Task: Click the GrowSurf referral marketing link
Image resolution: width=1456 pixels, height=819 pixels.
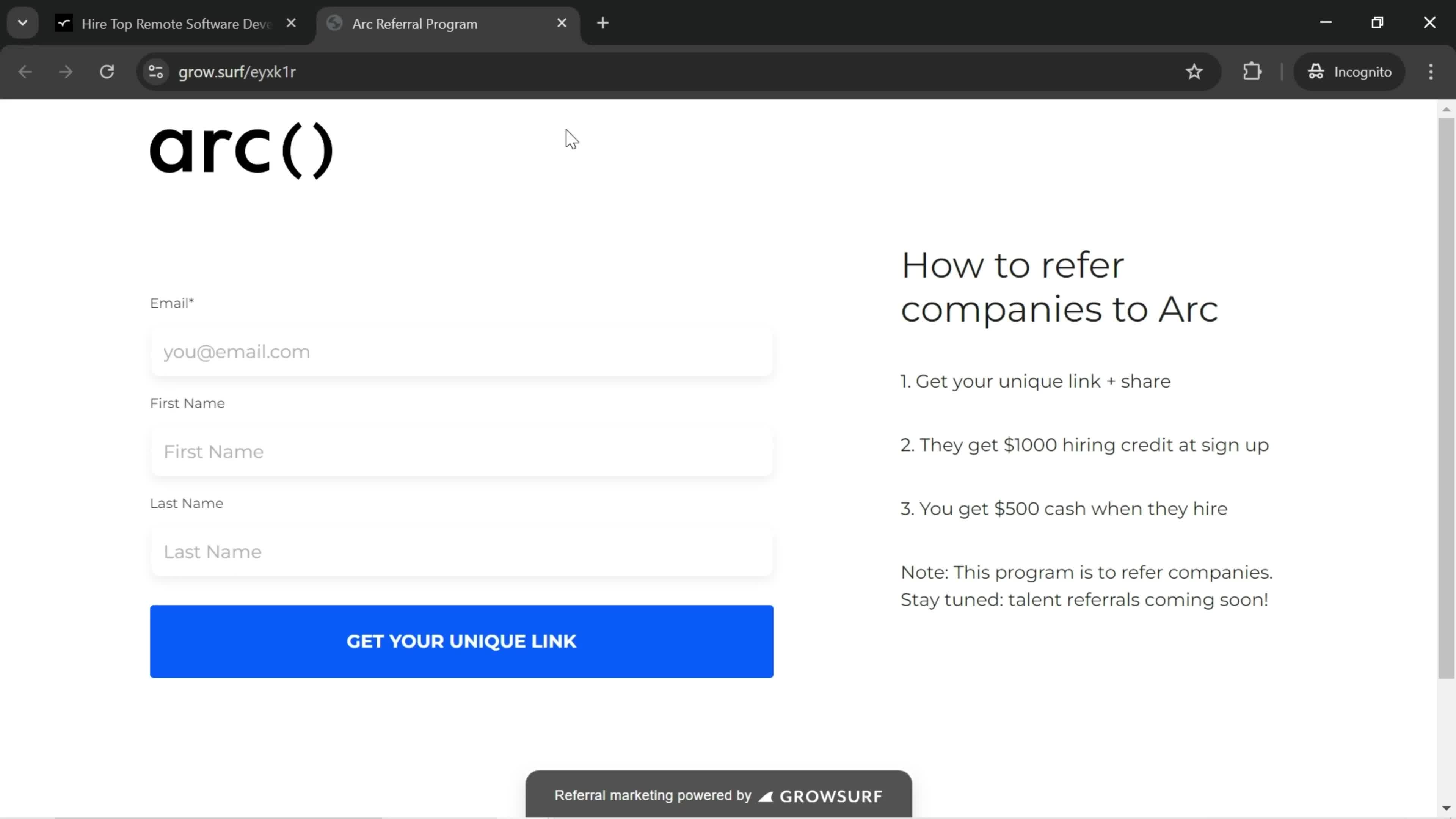Action: tap(718, 795)
